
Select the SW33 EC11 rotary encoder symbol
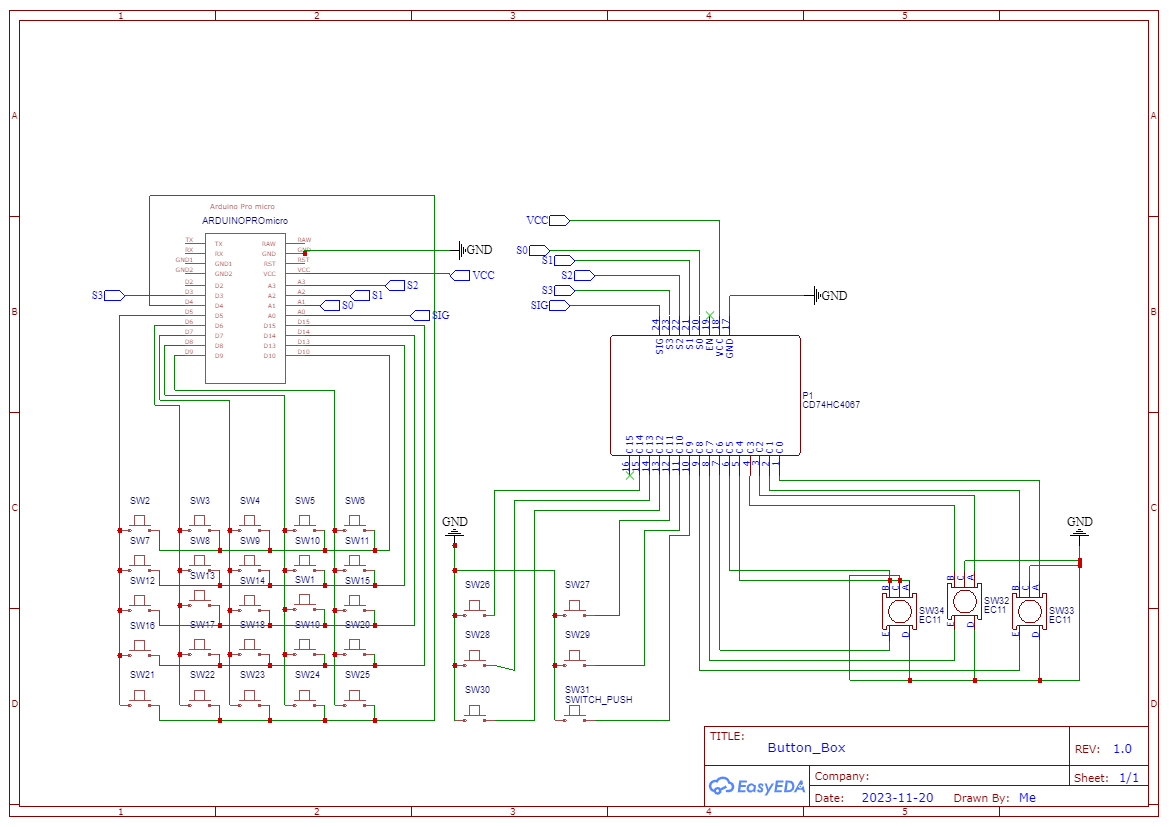click(x=1030, y=611)
